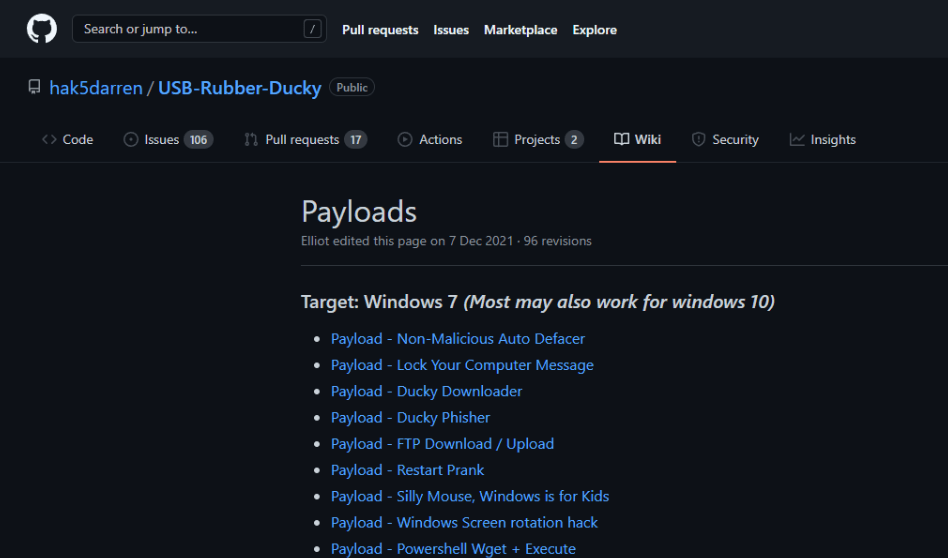
Task: Focus the Search or jump to field
Action: tap(199, 28)
